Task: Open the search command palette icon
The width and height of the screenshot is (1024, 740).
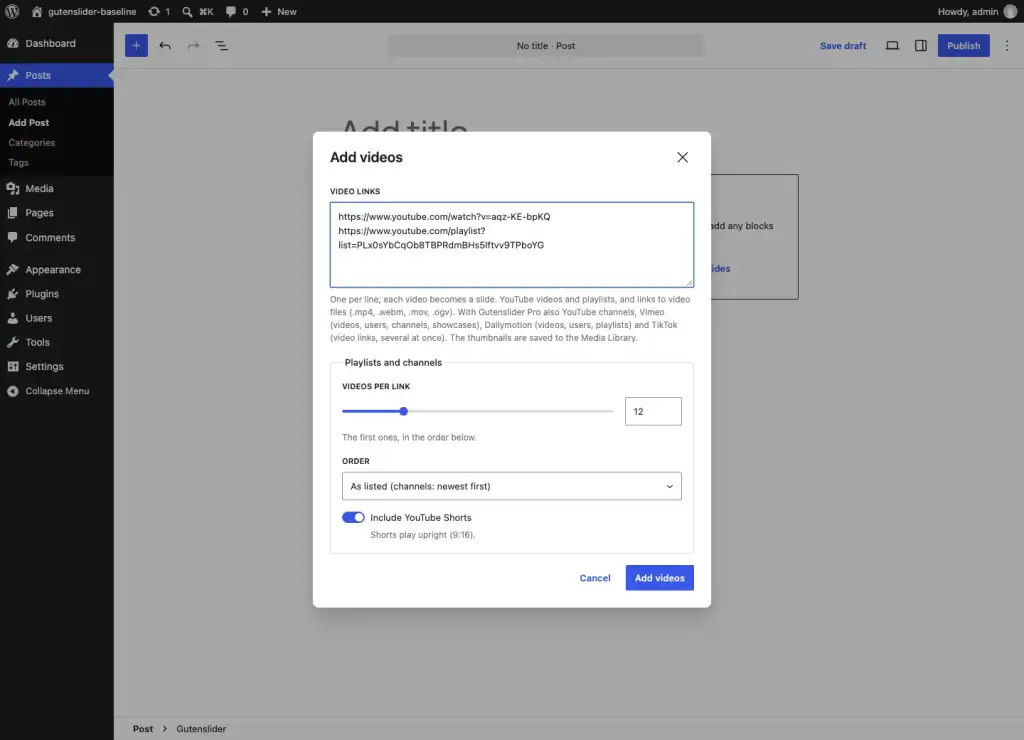Action: point(187,11)
